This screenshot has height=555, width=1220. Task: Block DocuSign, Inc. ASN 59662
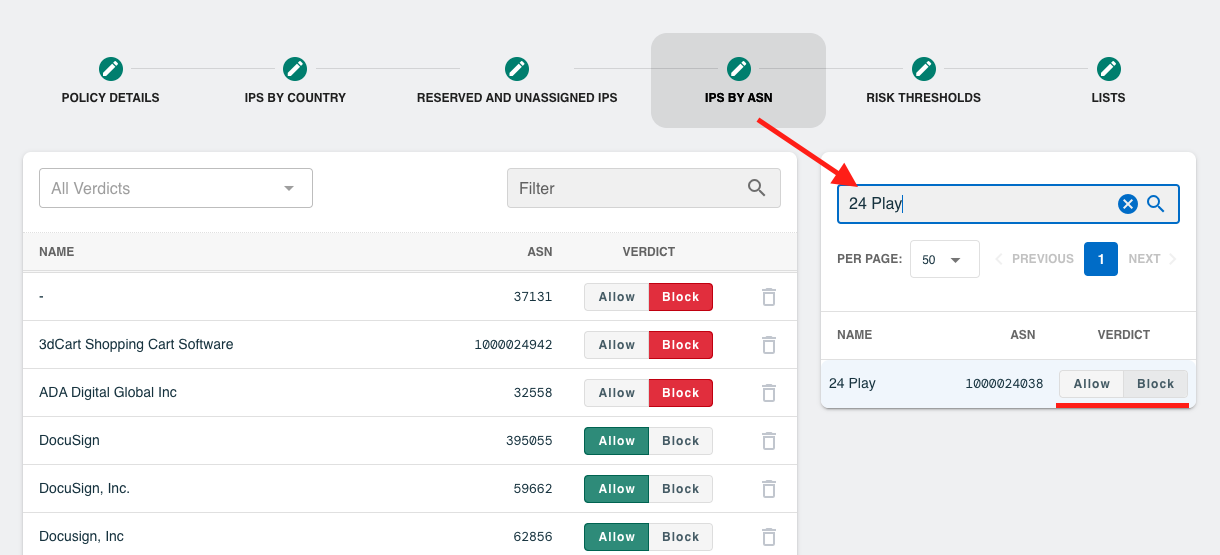point(681,489)
